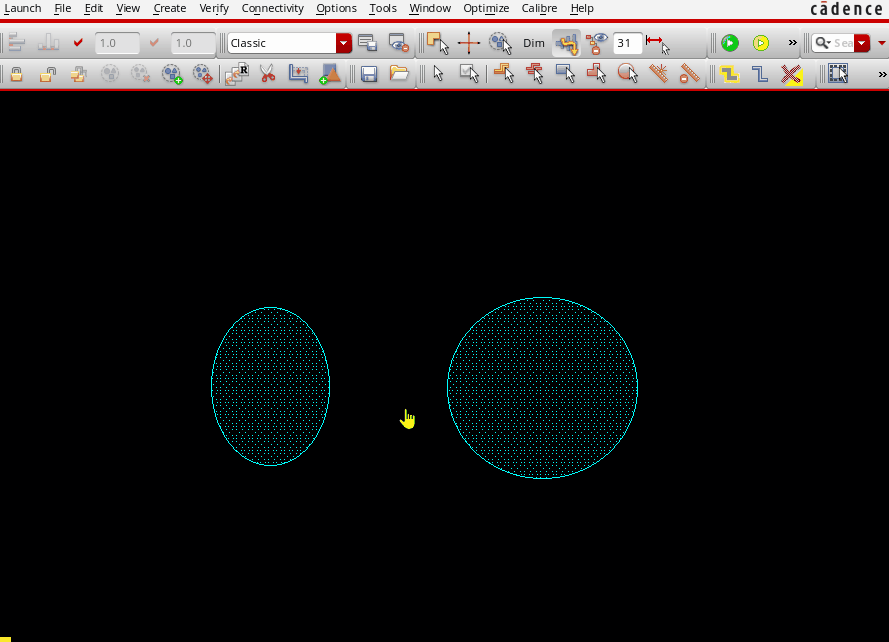Click the closed padlock lock icon

(x=17, y=74)
